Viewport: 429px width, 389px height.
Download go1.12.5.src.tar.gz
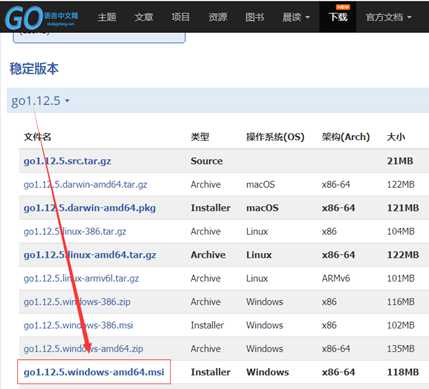pos(67,161)
